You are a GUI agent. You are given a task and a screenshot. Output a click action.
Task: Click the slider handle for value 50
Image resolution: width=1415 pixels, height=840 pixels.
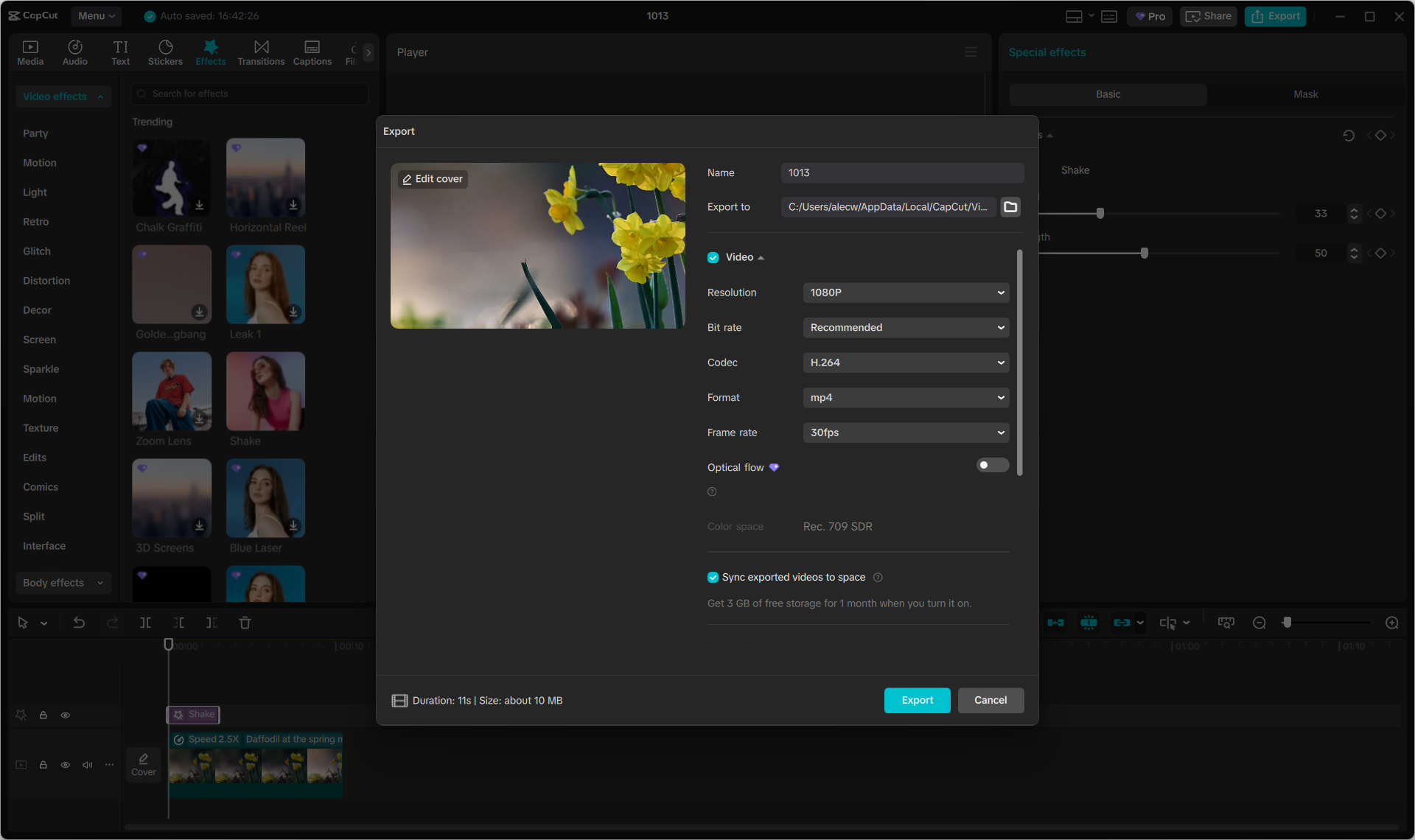pyautogui.click(x=1145, y=253)
